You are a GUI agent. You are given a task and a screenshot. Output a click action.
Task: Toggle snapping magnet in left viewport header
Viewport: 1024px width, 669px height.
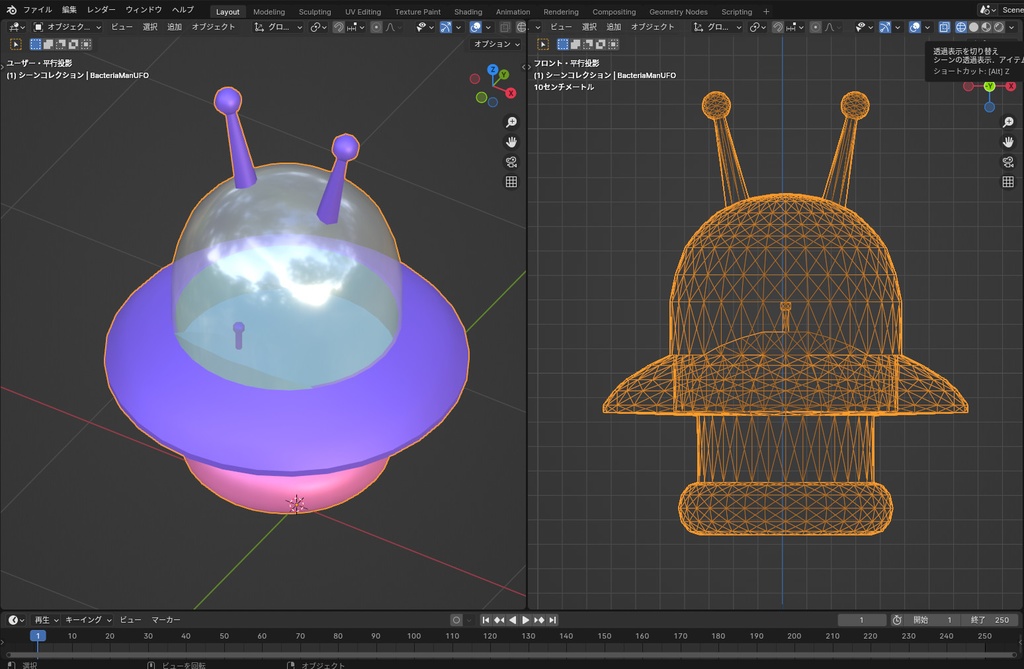(x=339, y=27)
